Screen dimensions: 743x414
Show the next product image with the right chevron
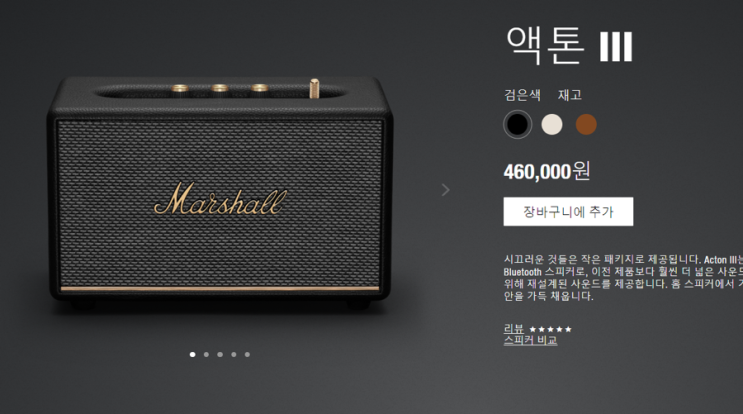(445, 190)
